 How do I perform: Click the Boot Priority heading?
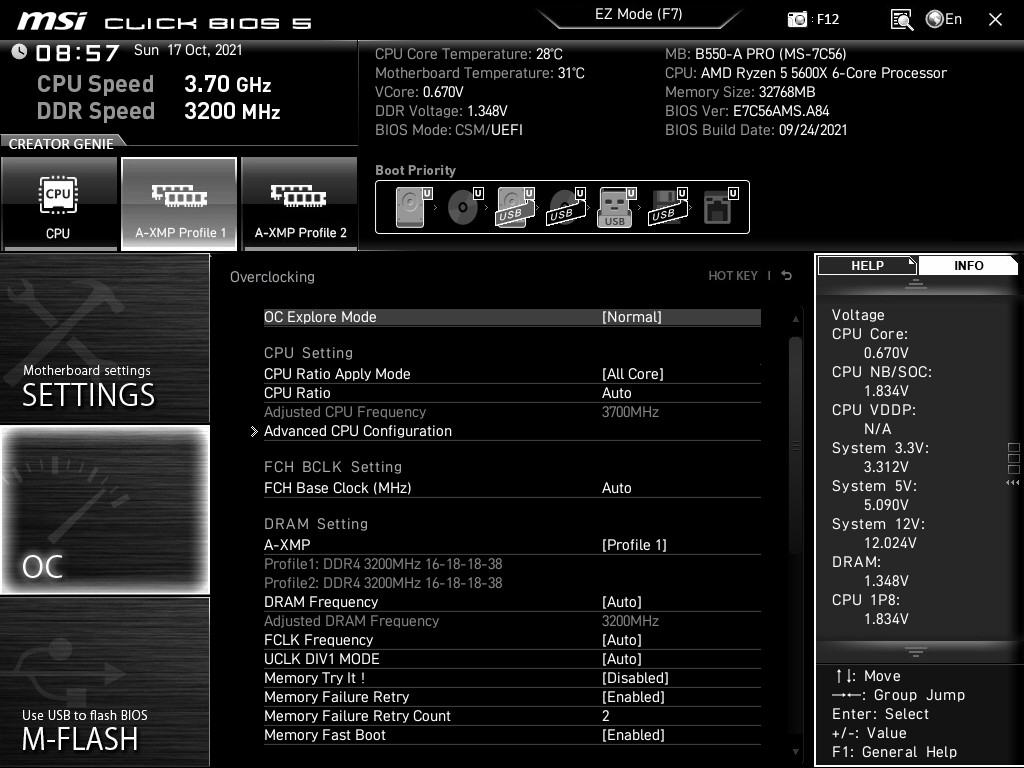[x=415, y=170]
